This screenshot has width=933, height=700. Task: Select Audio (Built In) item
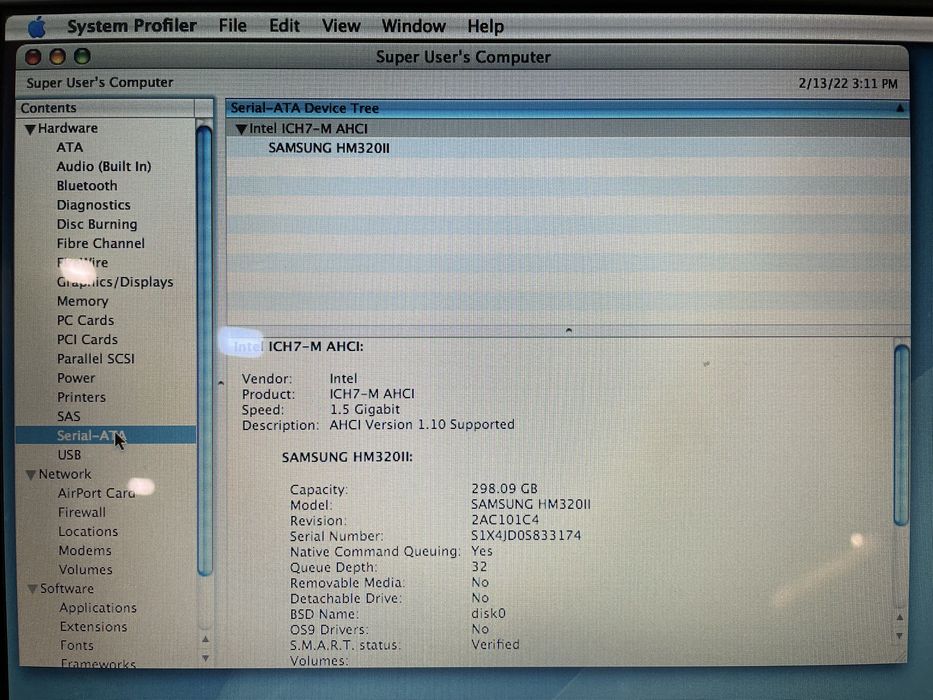(x=104, y=167)
